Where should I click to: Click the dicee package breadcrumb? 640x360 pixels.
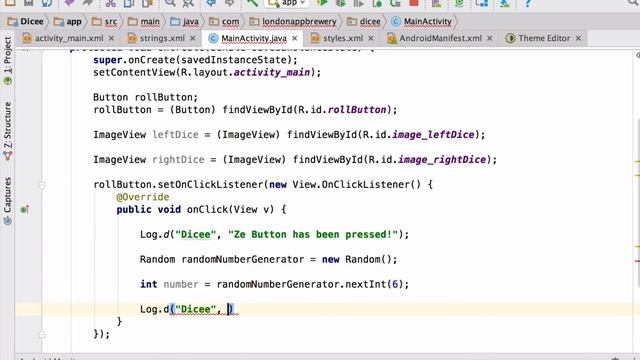point(364,22)
